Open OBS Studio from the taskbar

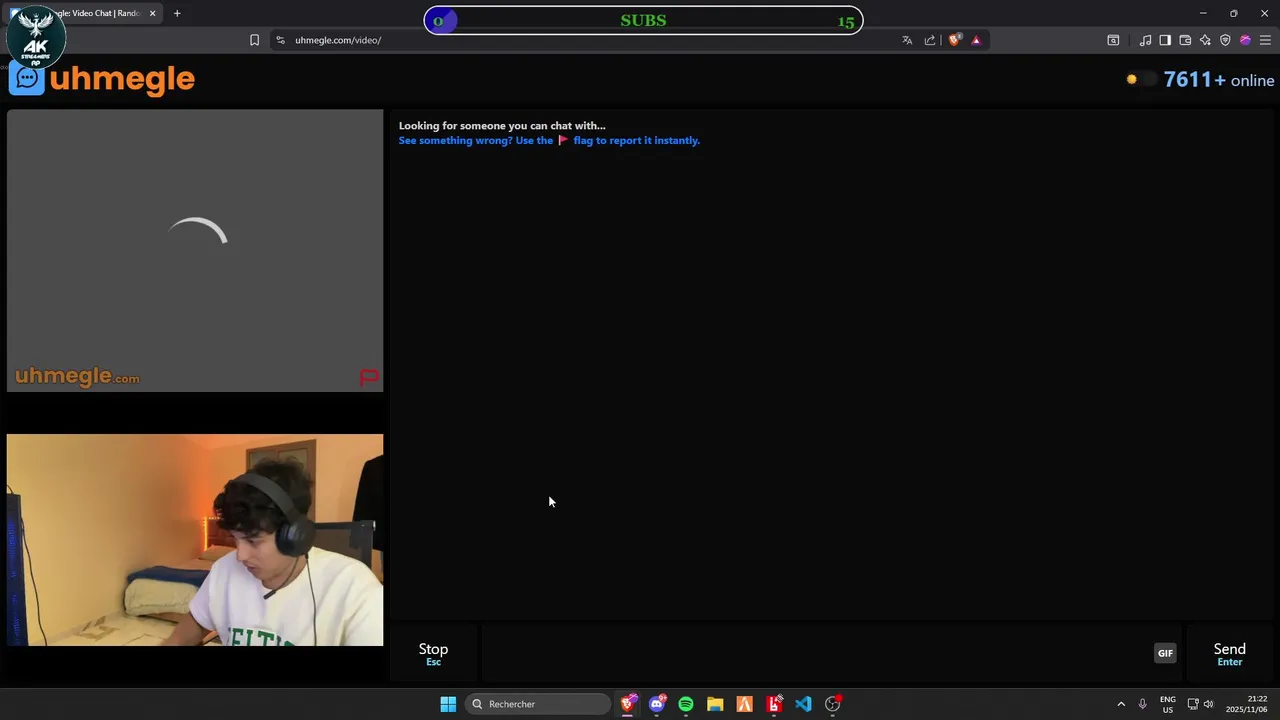832,704
